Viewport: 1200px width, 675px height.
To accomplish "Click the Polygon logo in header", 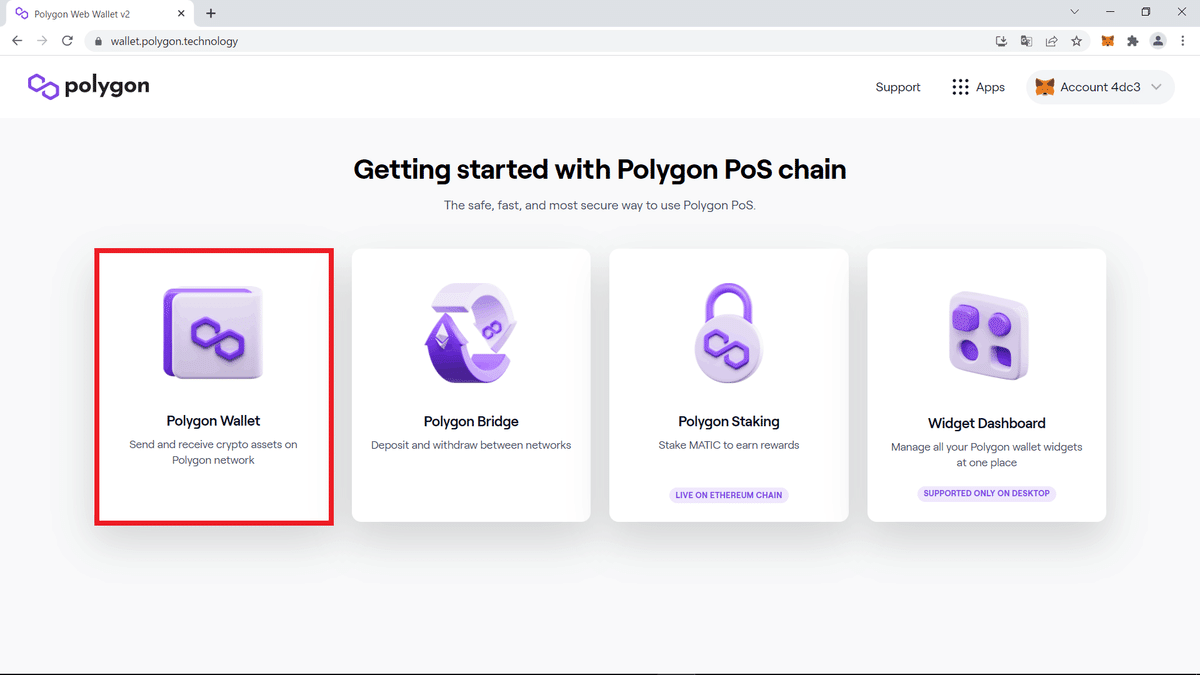I will (88, 86).
